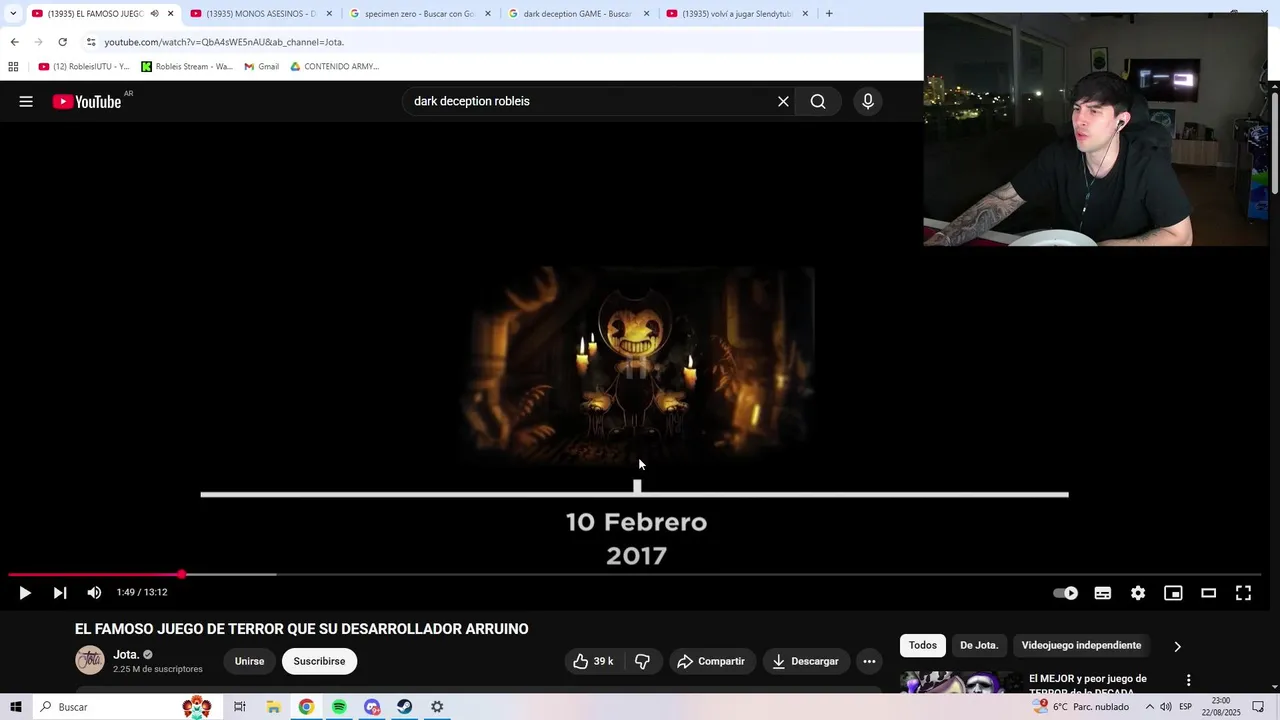Select the De Jota. filter chip

click(x=979, y=646)
